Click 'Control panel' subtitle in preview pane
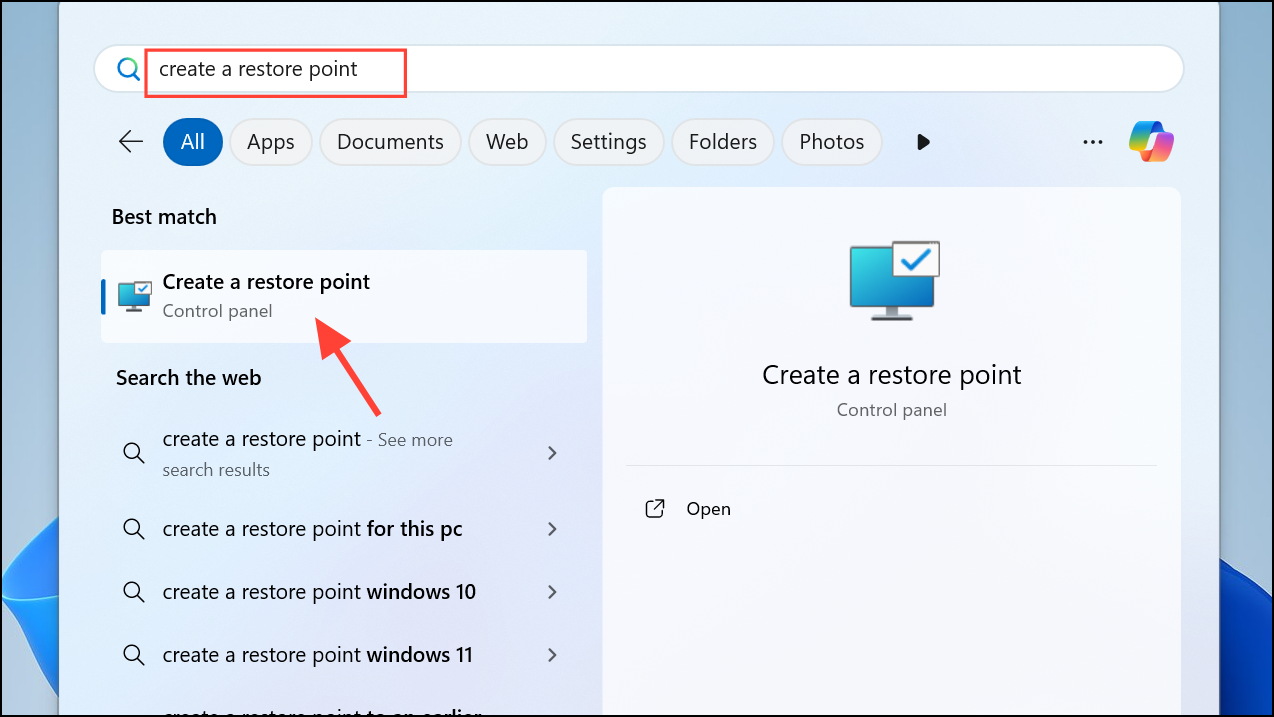The width and height of the screenshot is (1274, 717). click(891, 410)
